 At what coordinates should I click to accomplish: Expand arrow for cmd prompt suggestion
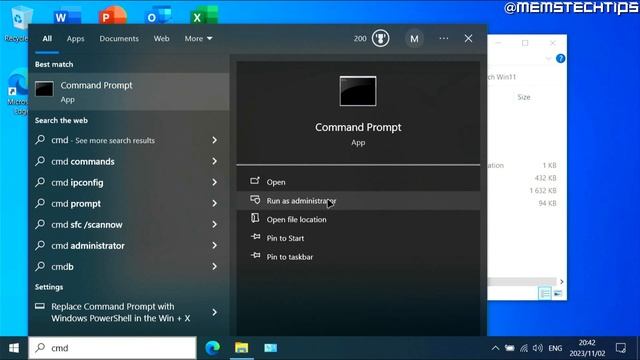click(x=214, y=203)
